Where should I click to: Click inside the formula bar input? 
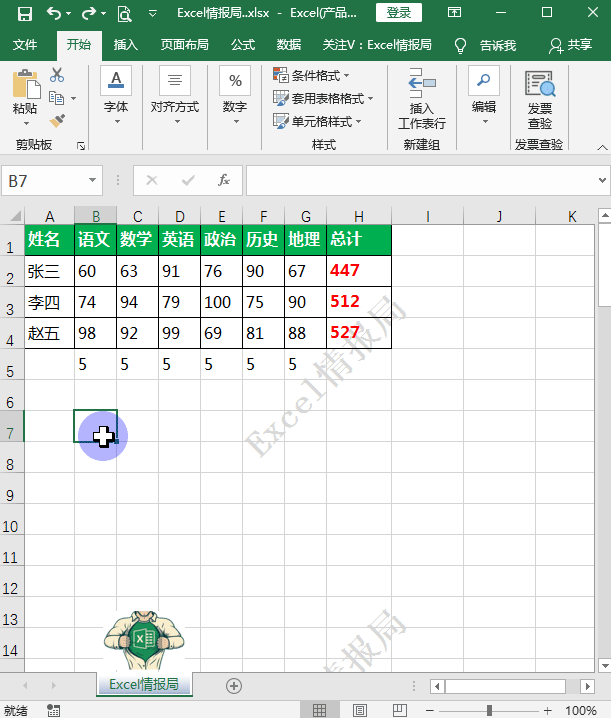pos(420,180)
